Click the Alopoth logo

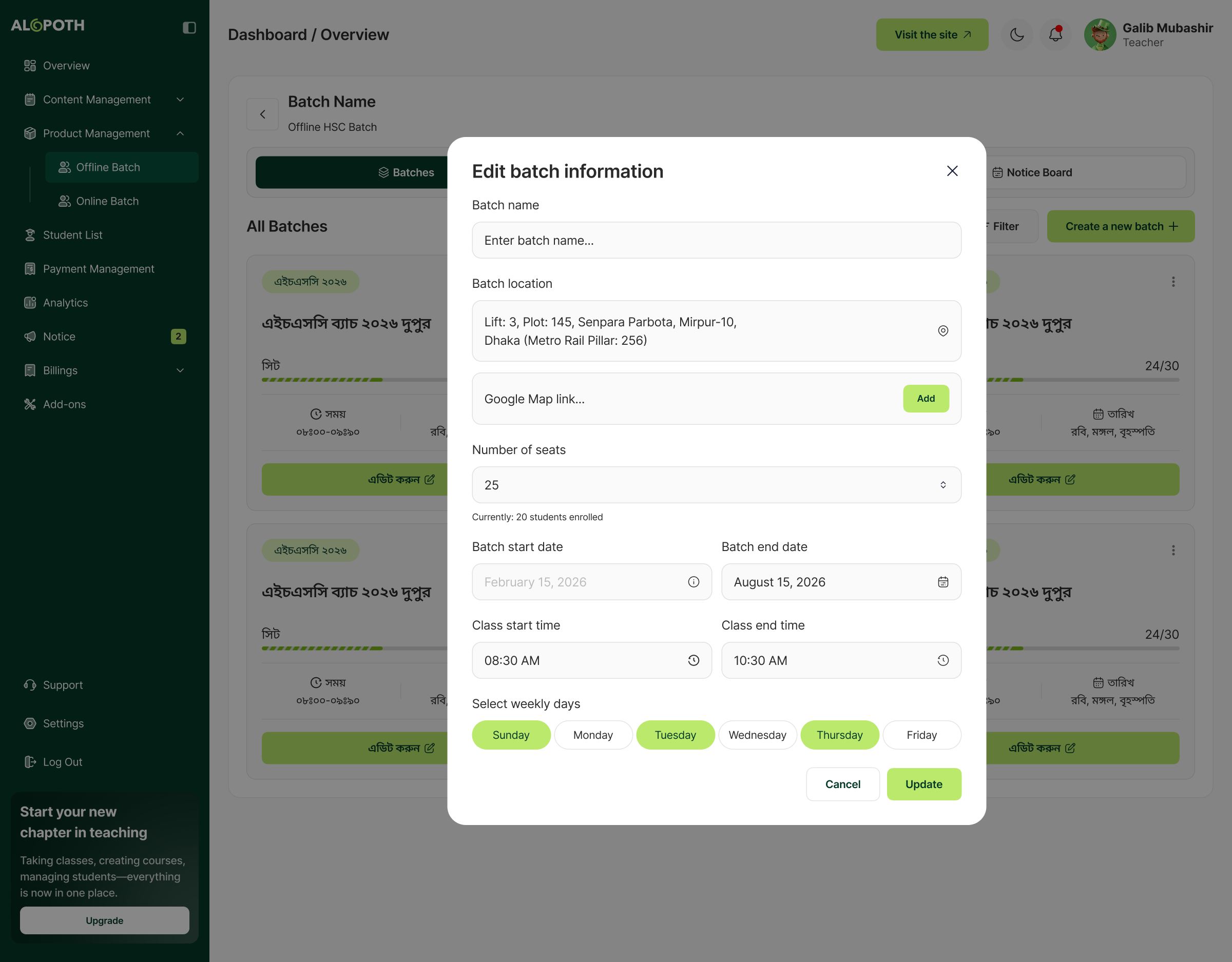tap(48, 25)
